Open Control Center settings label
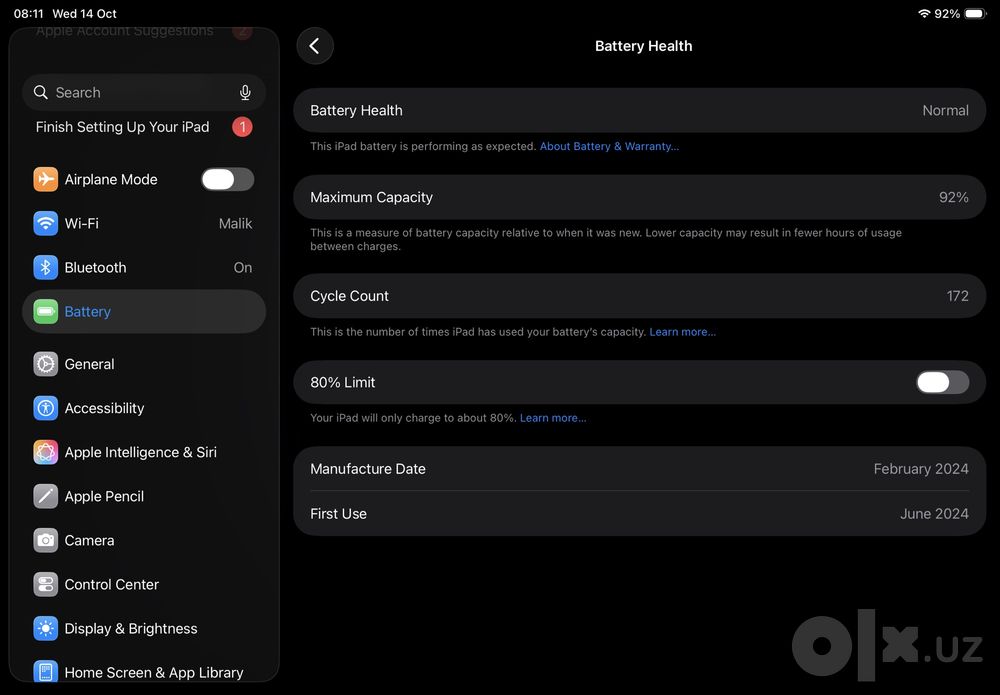This screenshot has width=1000, height=695. 112,584
